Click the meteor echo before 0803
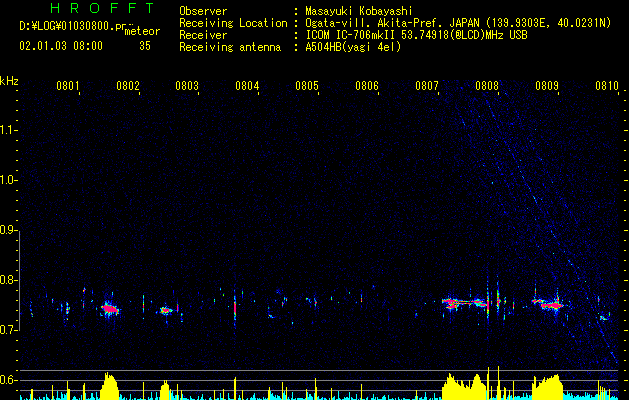 click(166, 310)
